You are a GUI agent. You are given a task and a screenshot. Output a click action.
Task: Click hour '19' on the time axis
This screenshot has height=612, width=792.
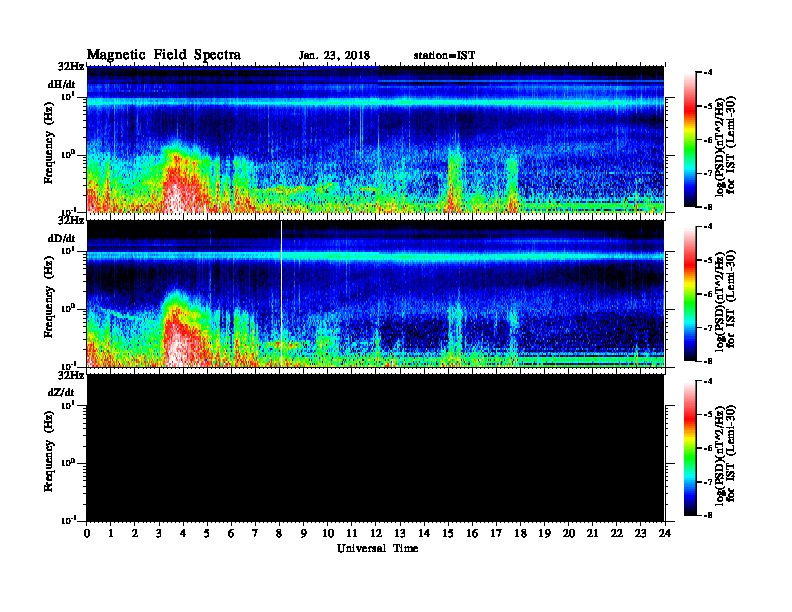(544, 534)
